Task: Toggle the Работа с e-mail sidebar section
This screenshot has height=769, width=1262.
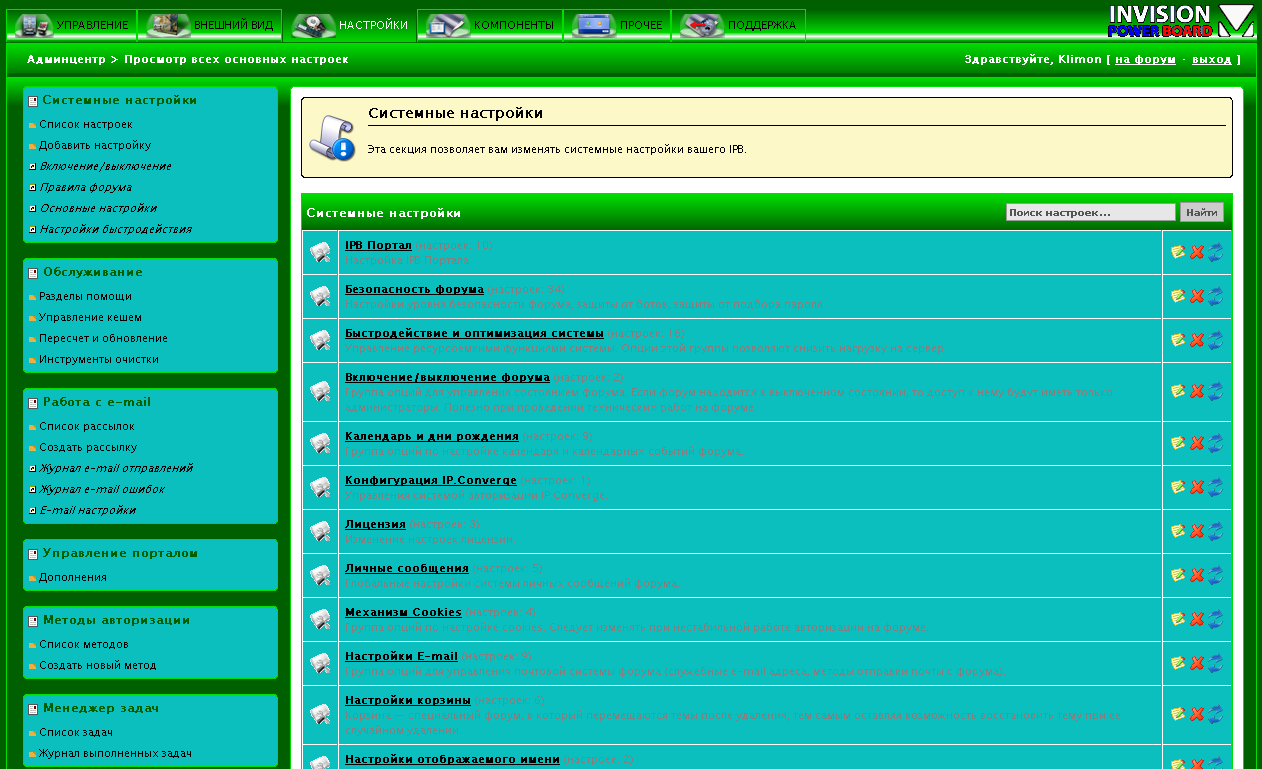Action: (33, 403)
